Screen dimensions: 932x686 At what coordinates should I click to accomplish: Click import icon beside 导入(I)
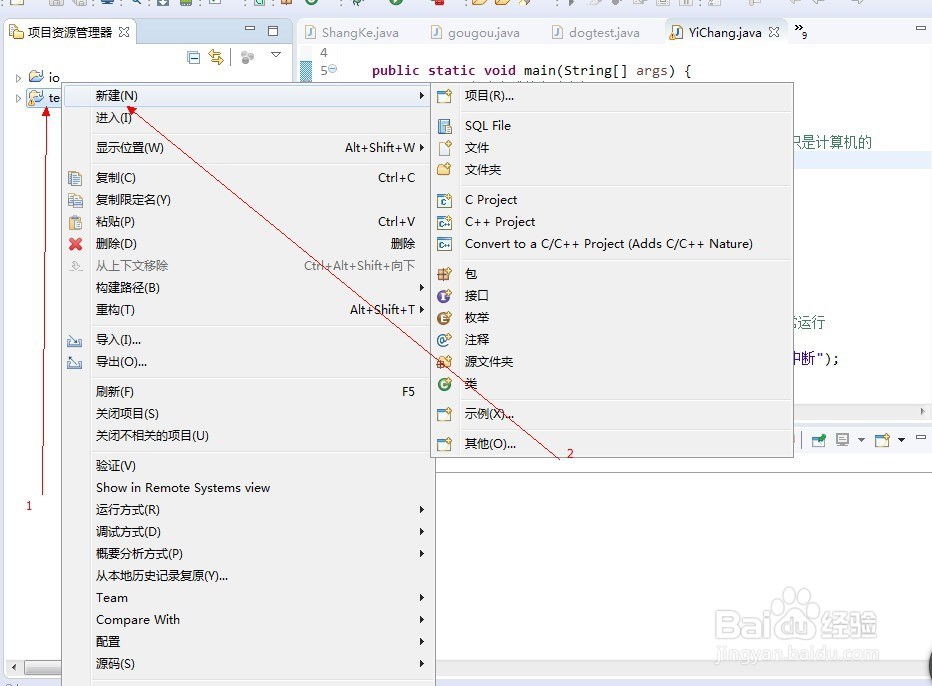tap(75, 340)
